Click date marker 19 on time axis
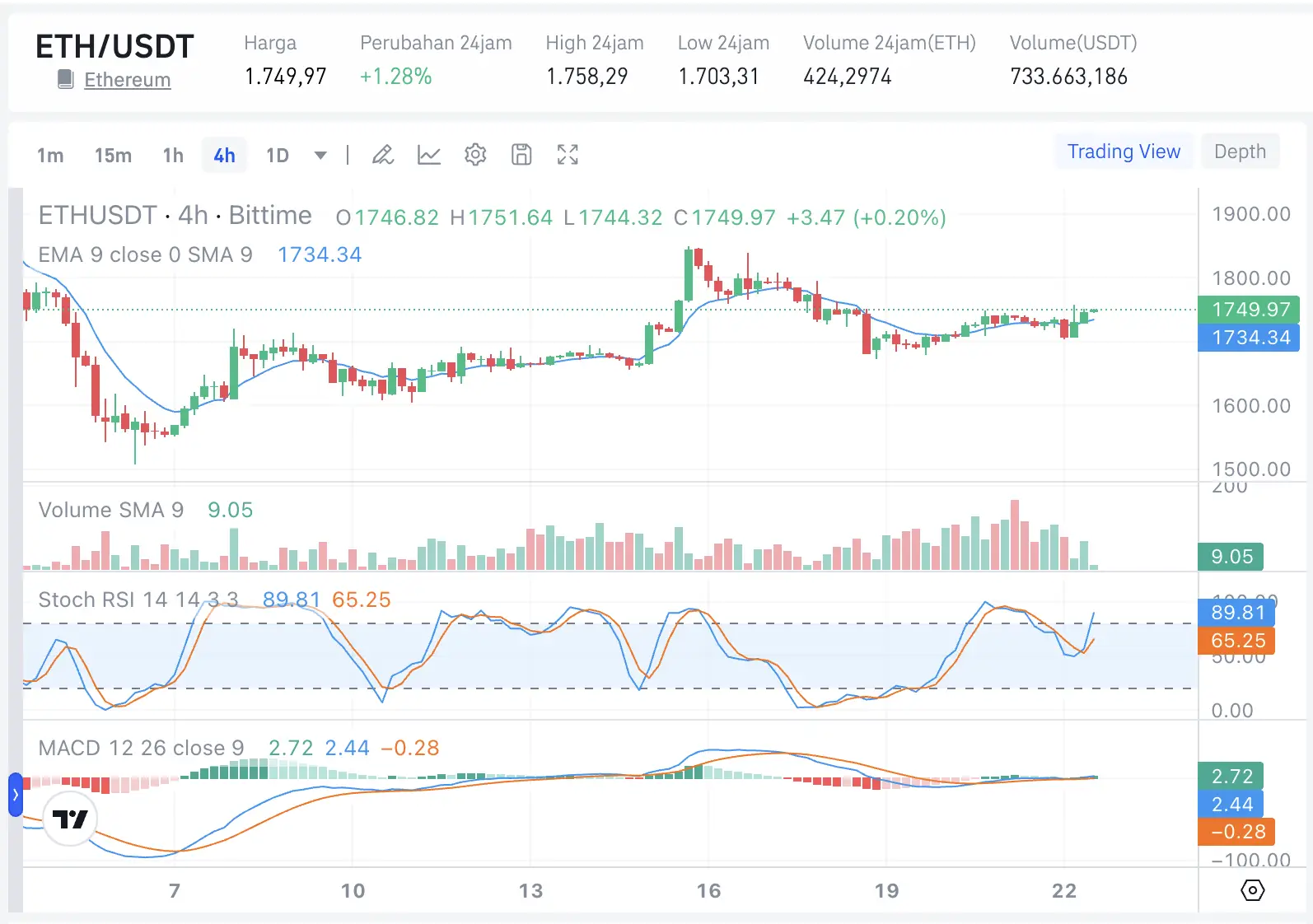The height and width of the screenshot is (924, 1313). pos(886,891)
